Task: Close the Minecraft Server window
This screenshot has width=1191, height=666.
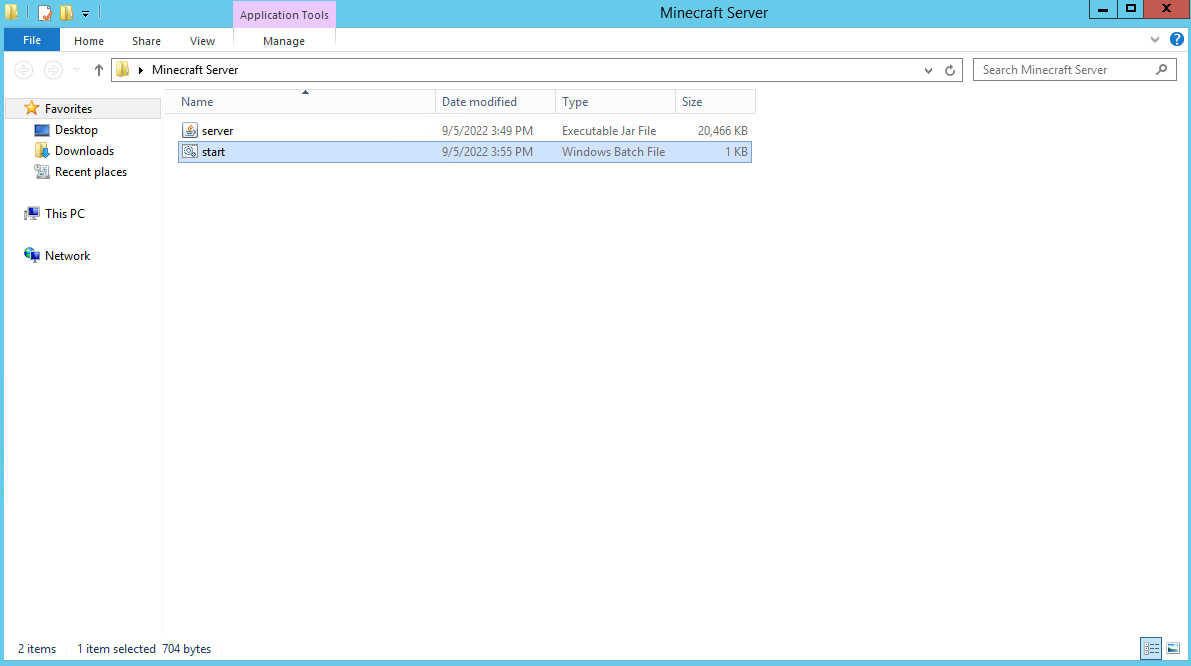Action: click(1167, 9)
